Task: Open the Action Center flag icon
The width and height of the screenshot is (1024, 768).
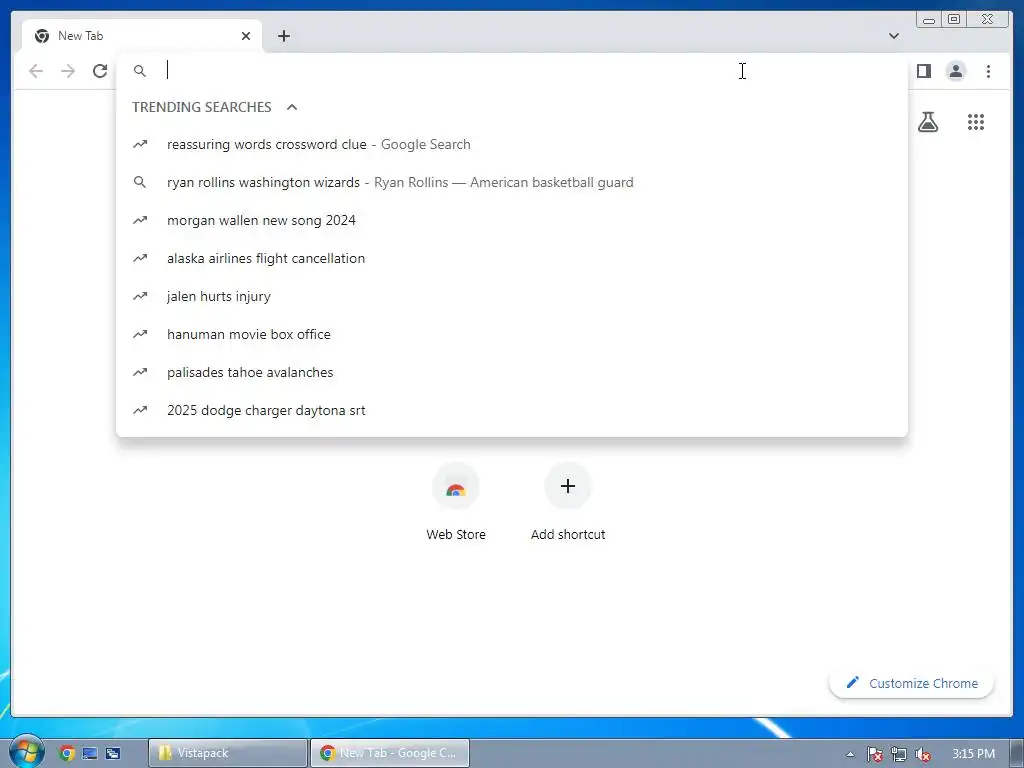Action: click(874, 754)
